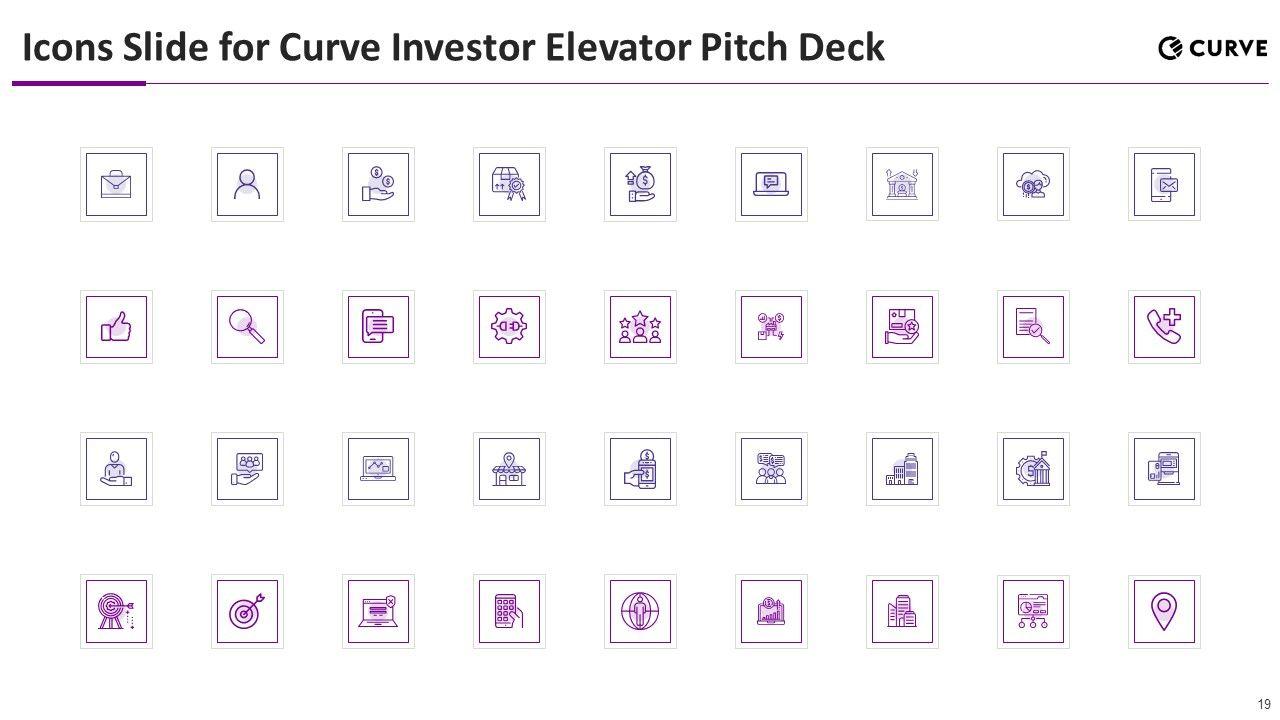Select the hand holding coins icon

(378, 184)
